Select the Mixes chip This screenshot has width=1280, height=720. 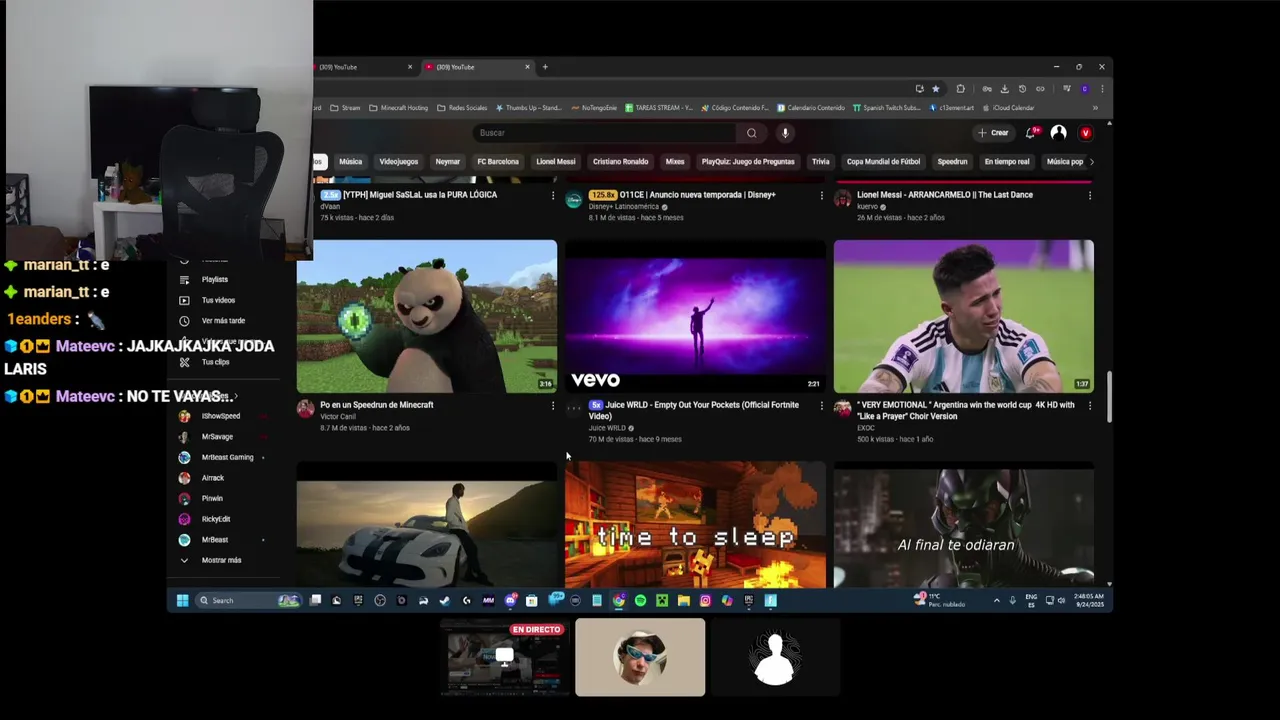tap(675, 162)
